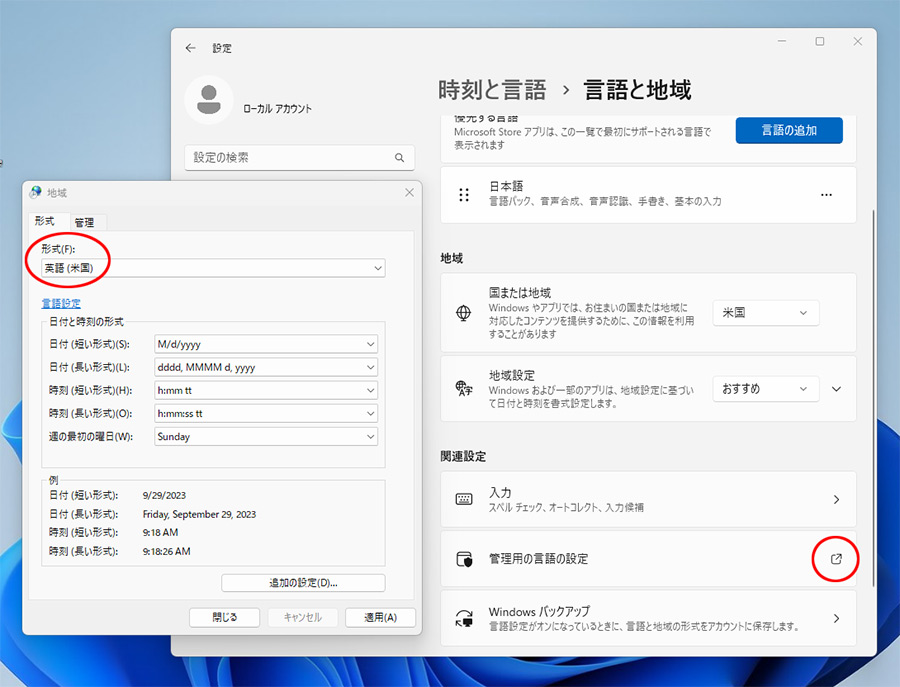Viewport: 900px width, 687px height.
Task: Go back with the Settings back arrow
Action: tap(191, 48)
